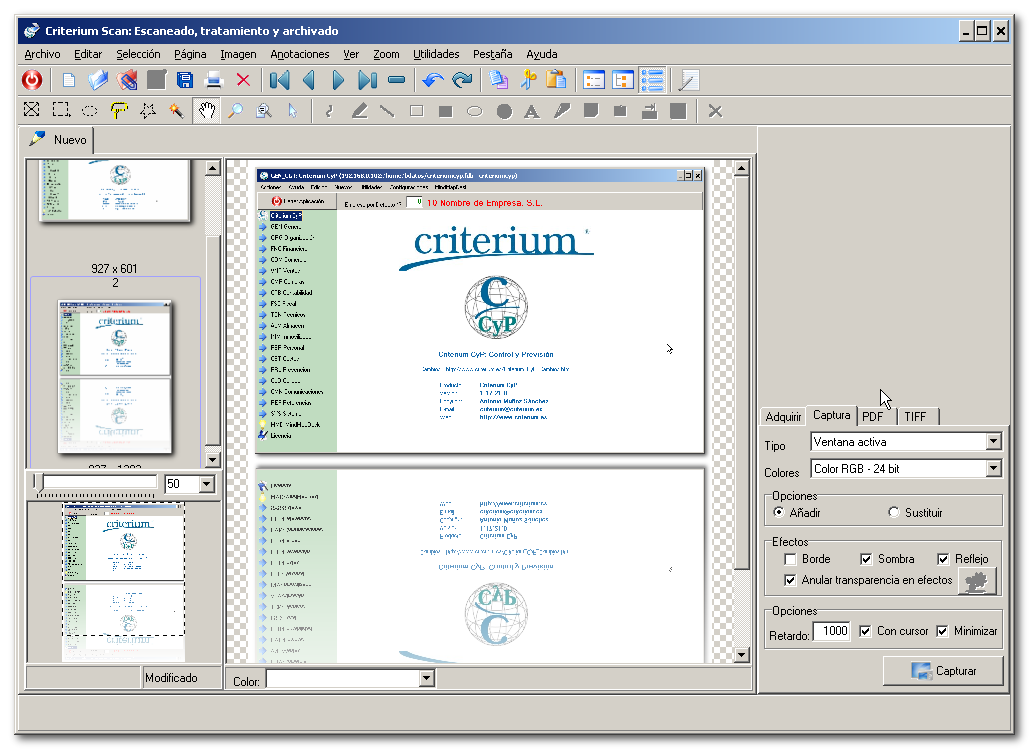This screenshot has width=1029, height=749.
Task: Cut using the scissors icon
Action: click(x=528, y=80)
